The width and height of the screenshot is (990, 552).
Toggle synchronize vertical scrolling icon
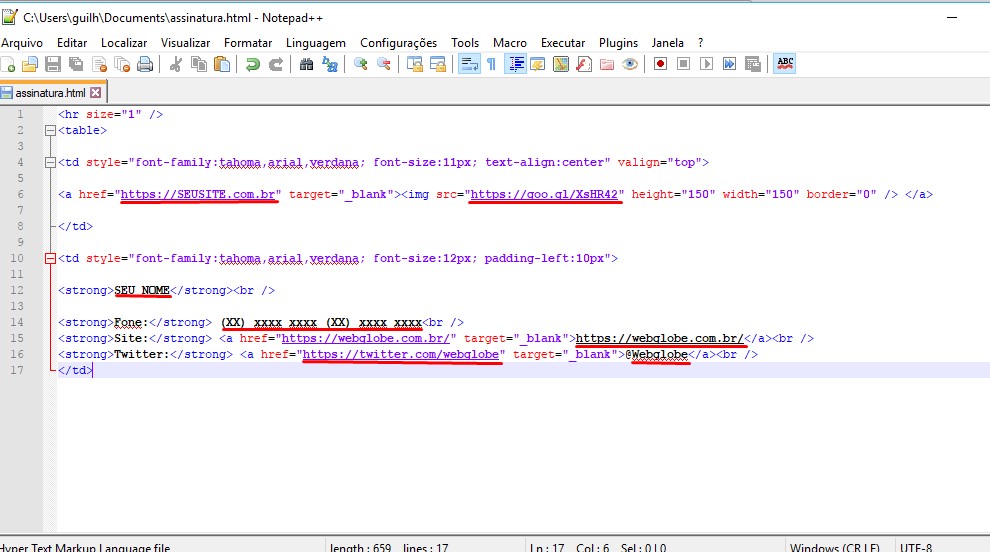pos(414,64)
